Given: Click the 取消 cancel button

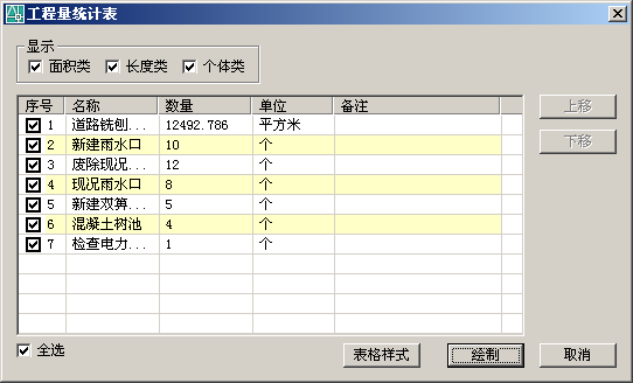Looking at the screenshot, I should [578, 355].
